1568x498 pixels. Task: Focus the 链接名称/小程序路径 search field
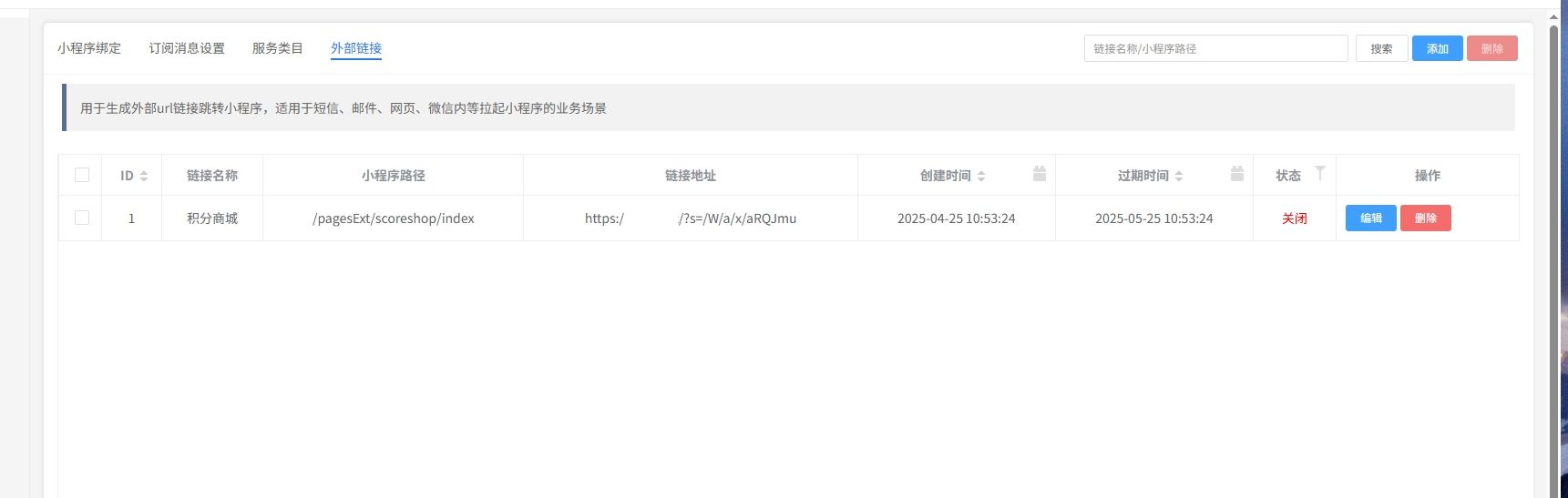click(x=1215, y=48)
